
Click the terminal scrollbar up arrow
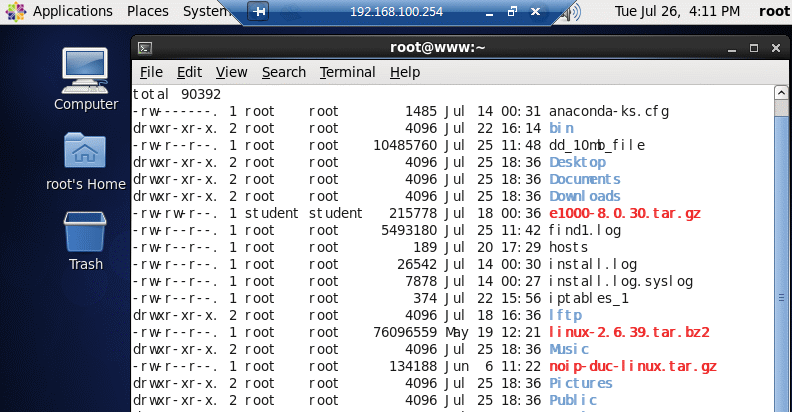[782, 93]
